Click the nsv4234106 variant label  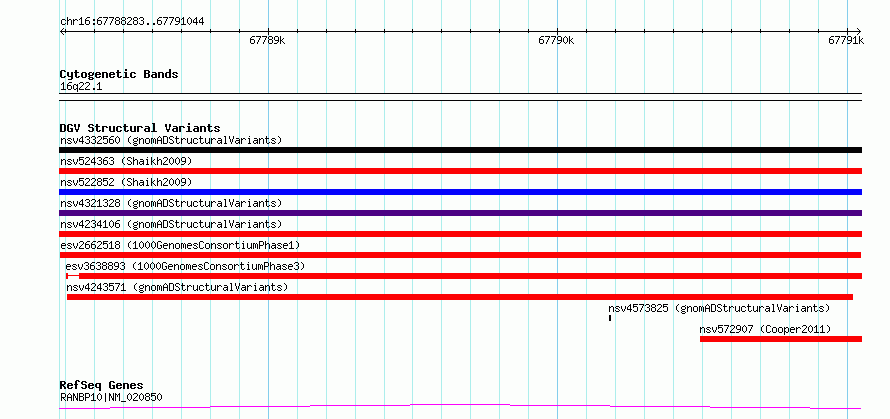click(171, 224)
